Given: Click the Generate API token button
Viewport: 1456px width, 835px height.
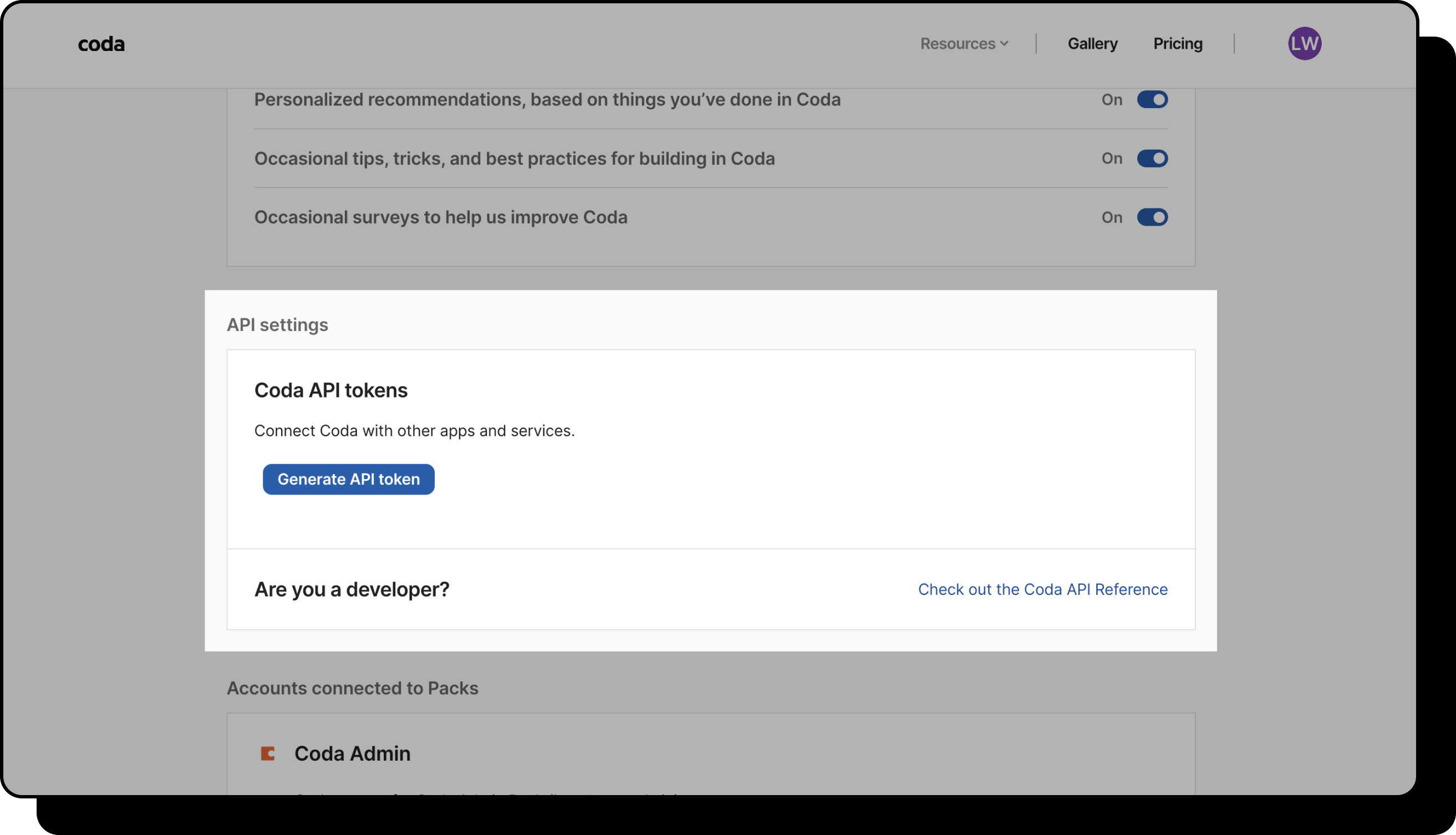Looking at the screenshot, I should (x=348, y=479).
